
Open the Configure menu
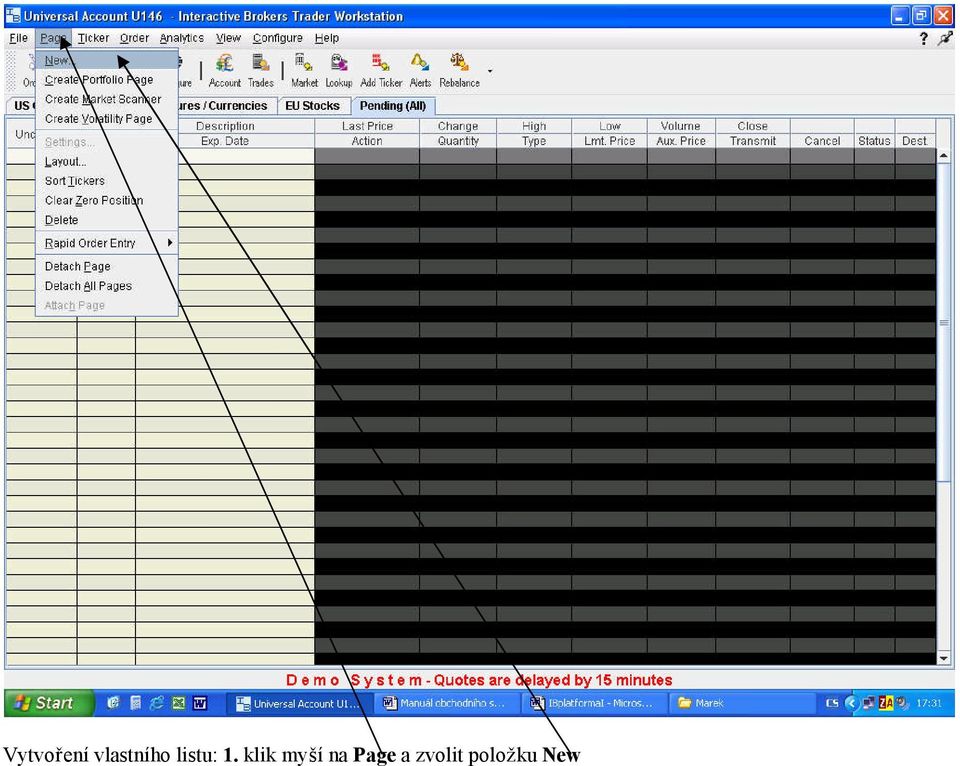[278, 38]
